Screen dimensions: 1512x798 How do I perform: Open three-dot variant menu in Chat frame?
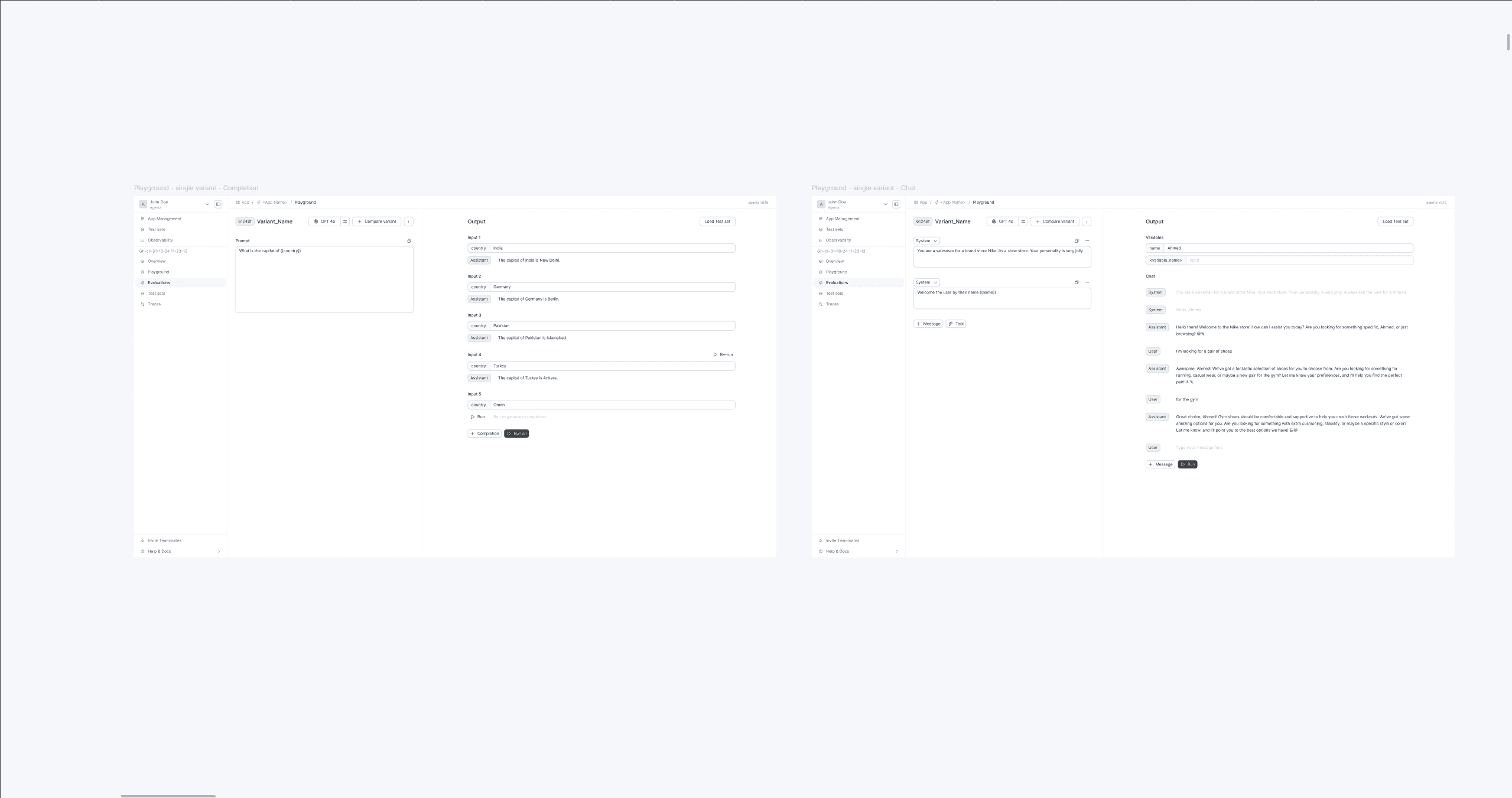coord(1087,222)
